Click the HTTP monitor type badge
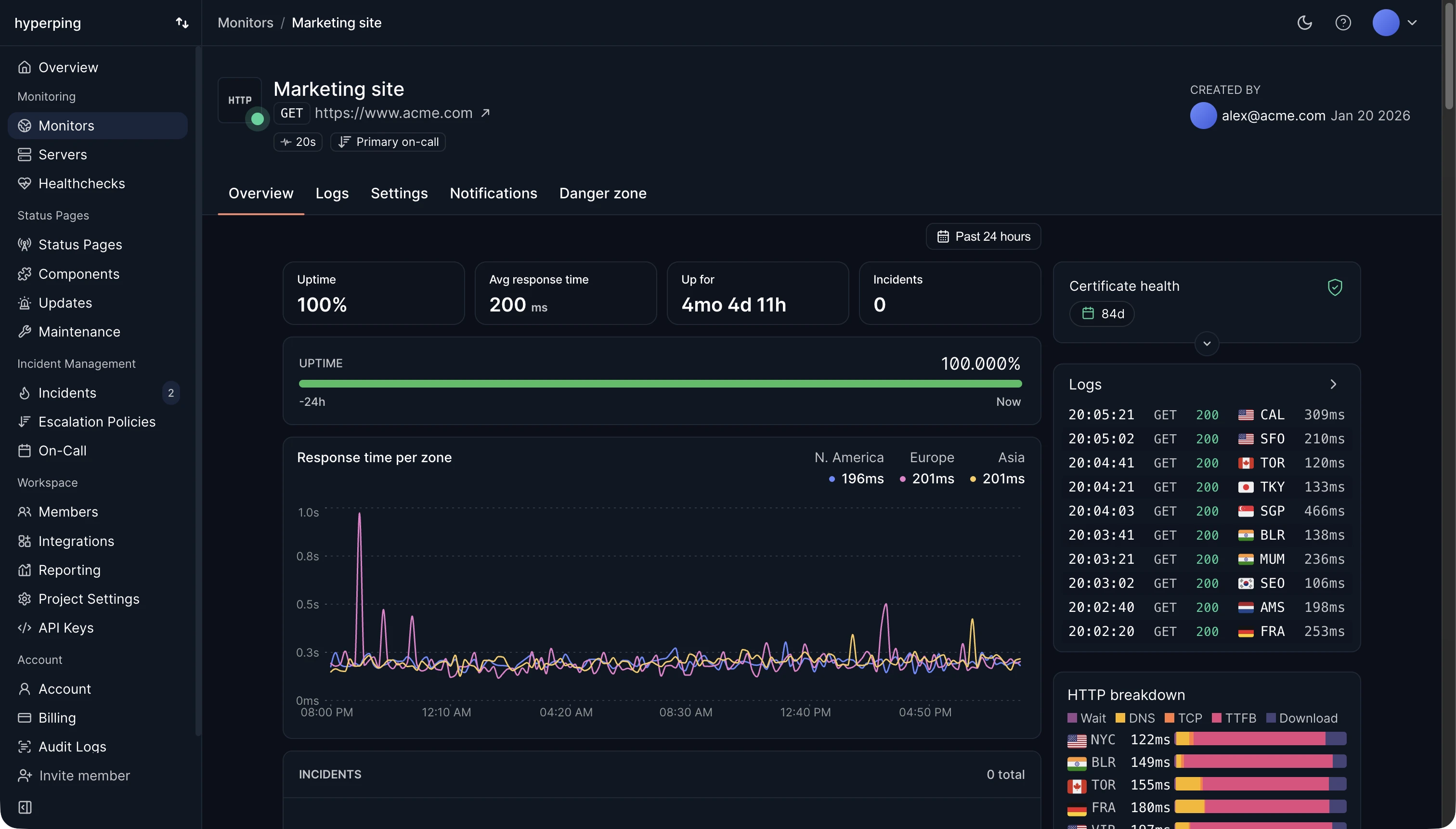Screen dimensions: 1456x829 click(x=240, y=100)
